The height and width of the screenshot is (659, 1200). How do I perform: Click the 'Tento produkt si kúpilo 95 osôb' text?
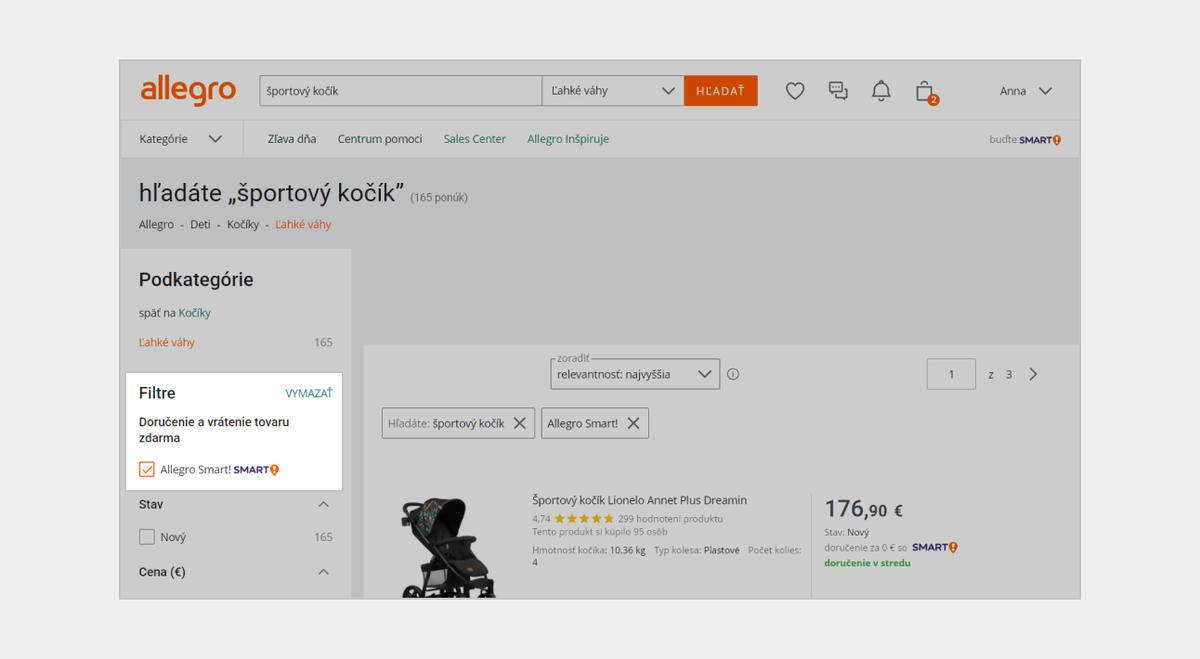(x=600, y=532)
